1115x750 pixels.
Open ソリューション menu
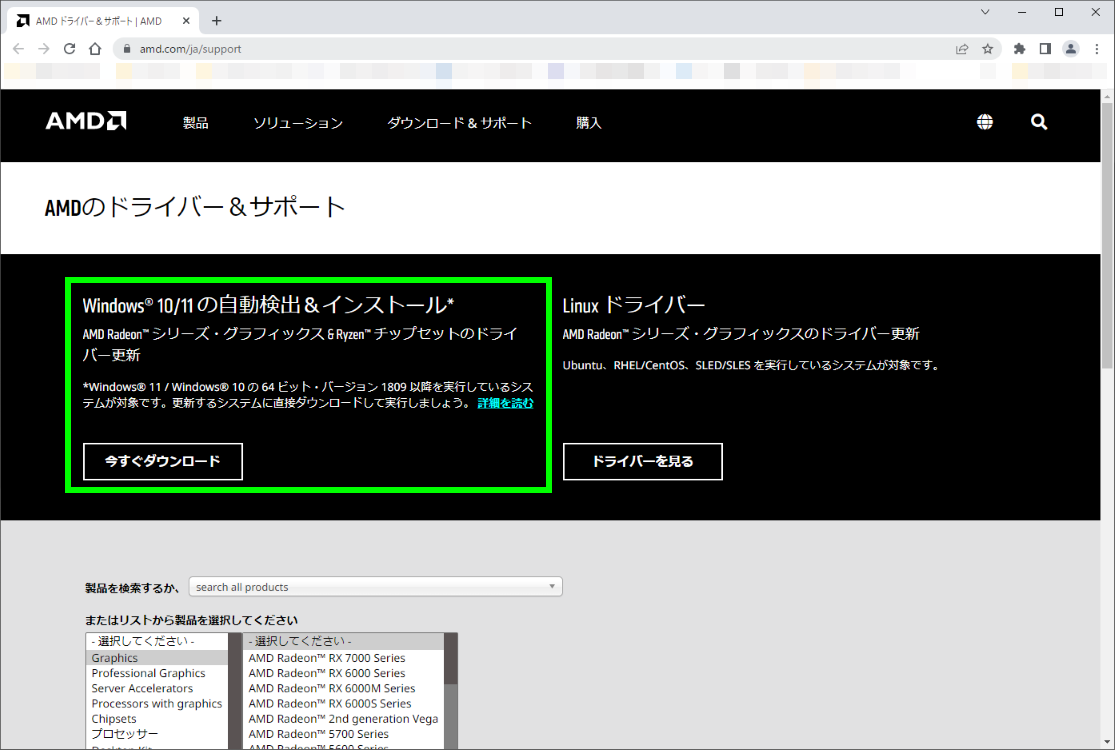tap(298, 123)
